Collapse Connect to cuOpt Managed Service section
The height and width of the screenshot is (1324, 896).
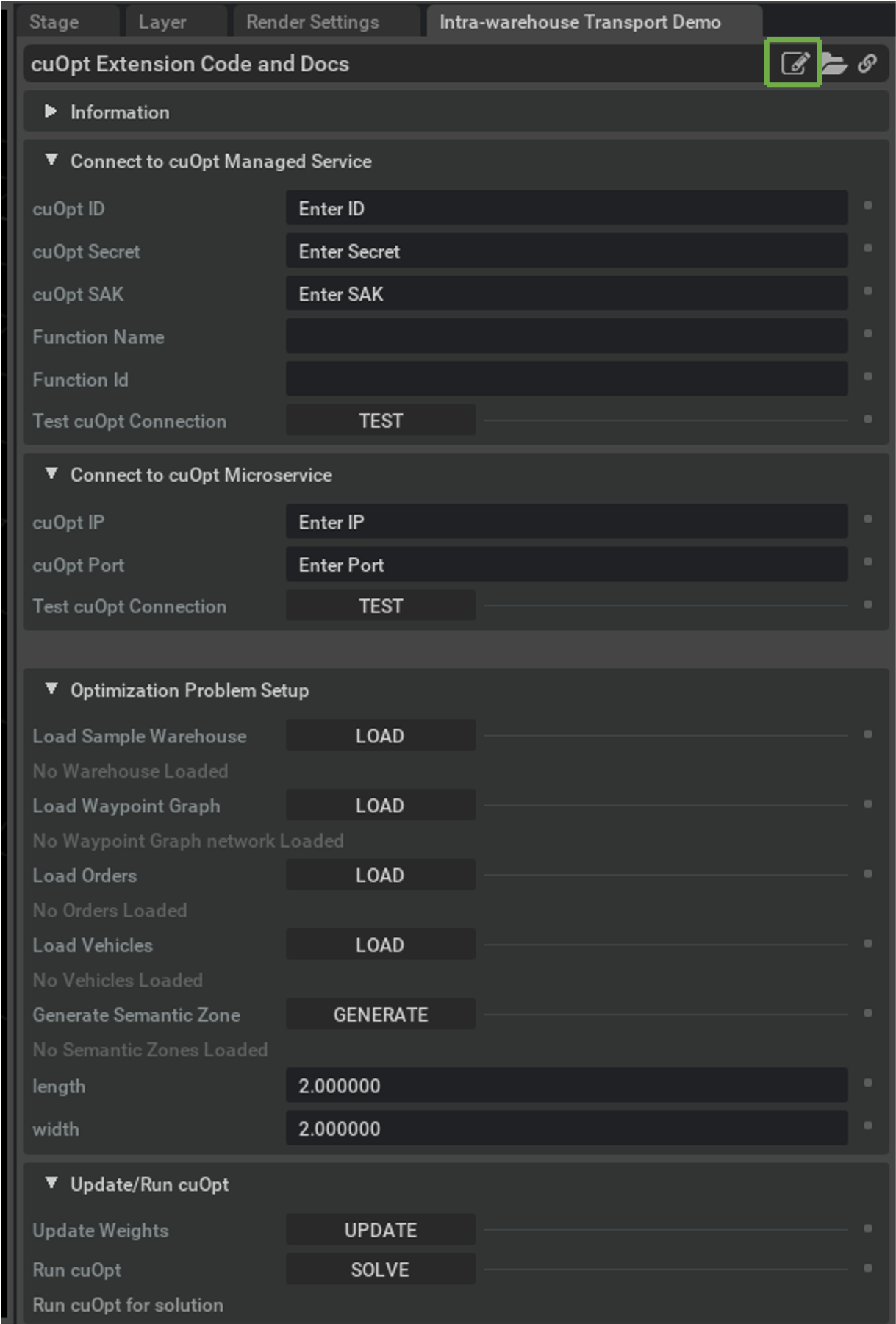pyautogui.click(x=51, y=160)
